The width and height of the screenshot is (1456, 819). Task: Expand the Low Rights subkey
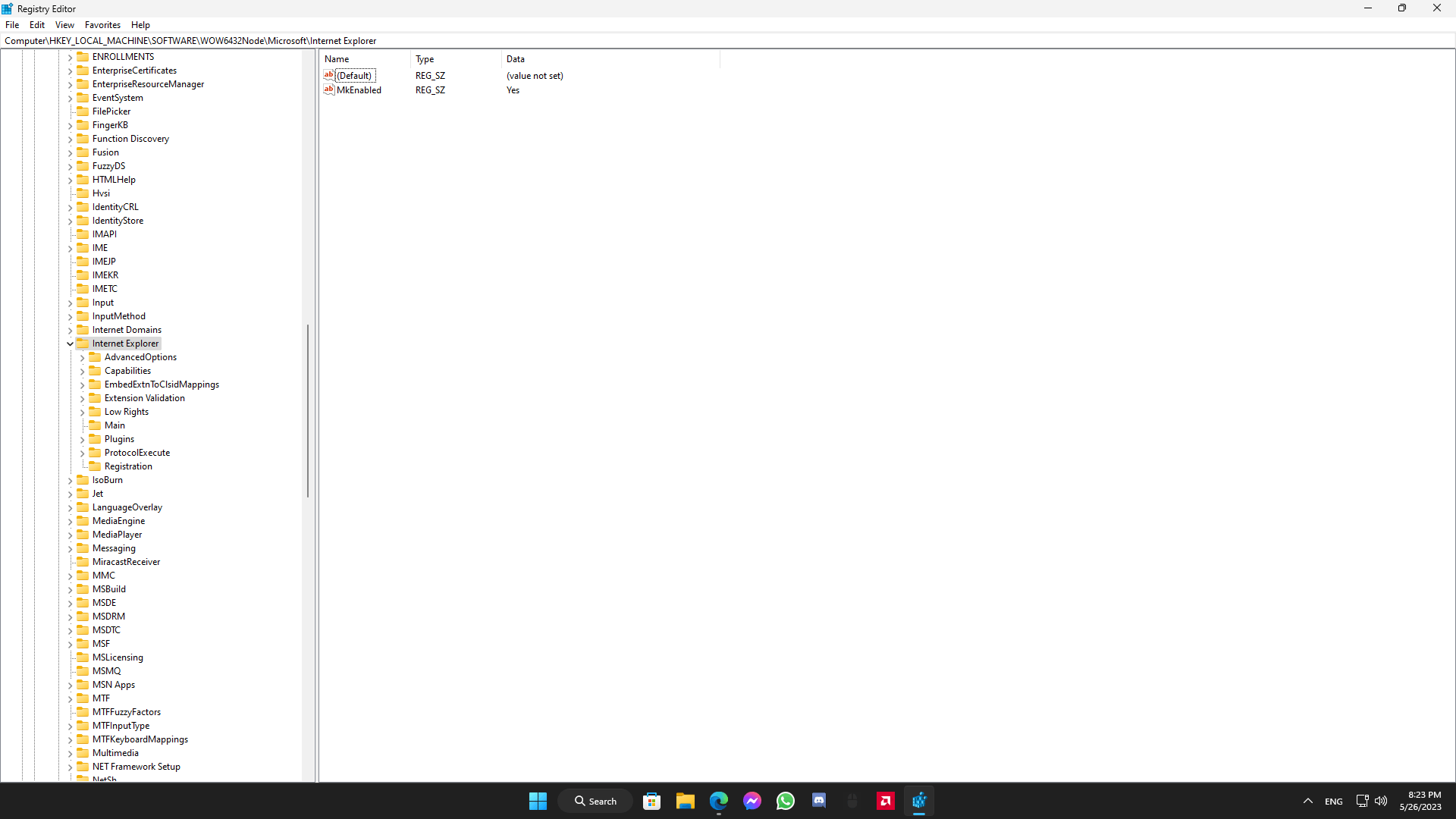pyautogui.click(x=83, y=413)
